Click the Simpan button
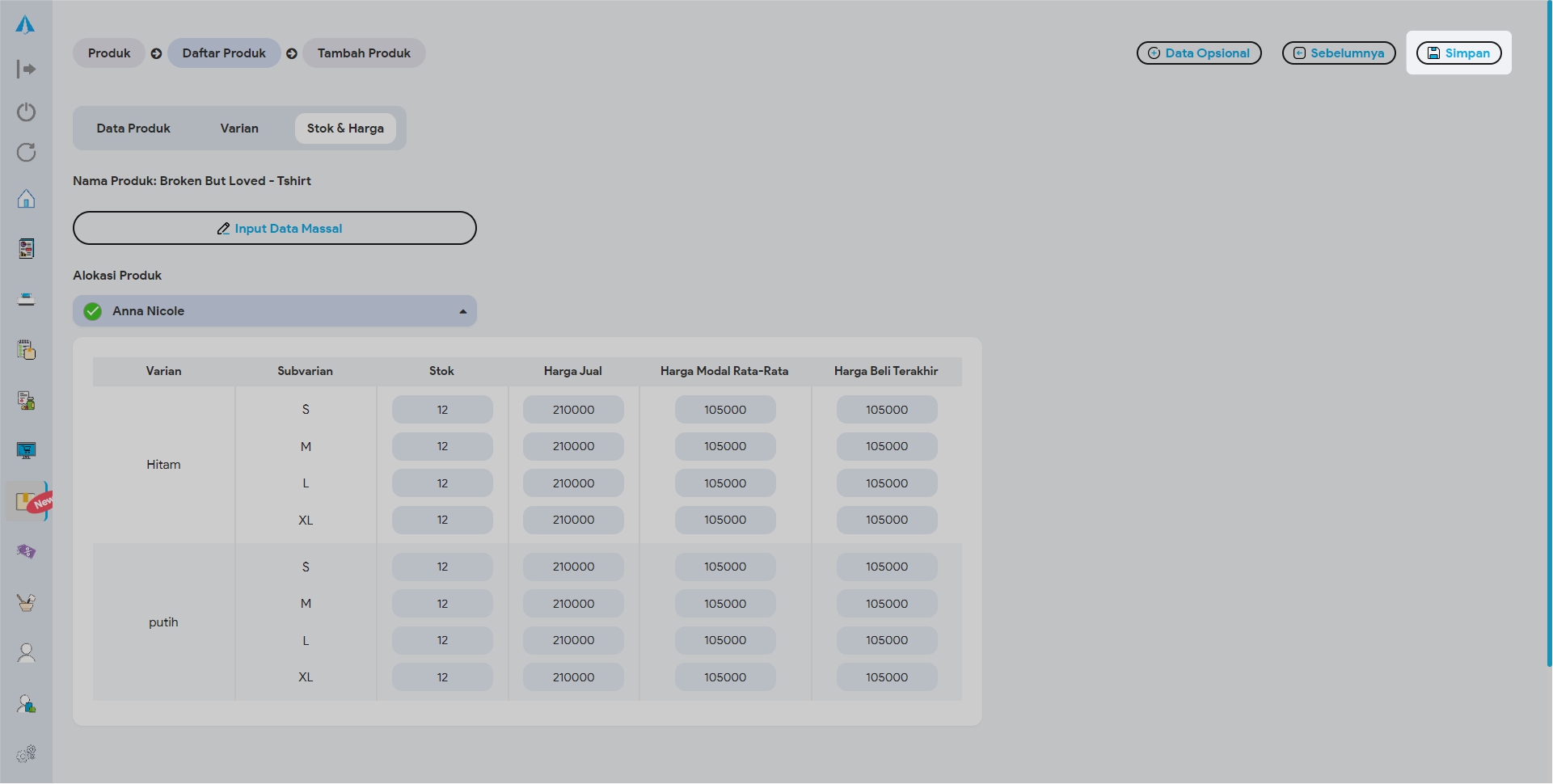Image resolution: width=1553 pixels, height=784 pixels. click(1458, 53)
